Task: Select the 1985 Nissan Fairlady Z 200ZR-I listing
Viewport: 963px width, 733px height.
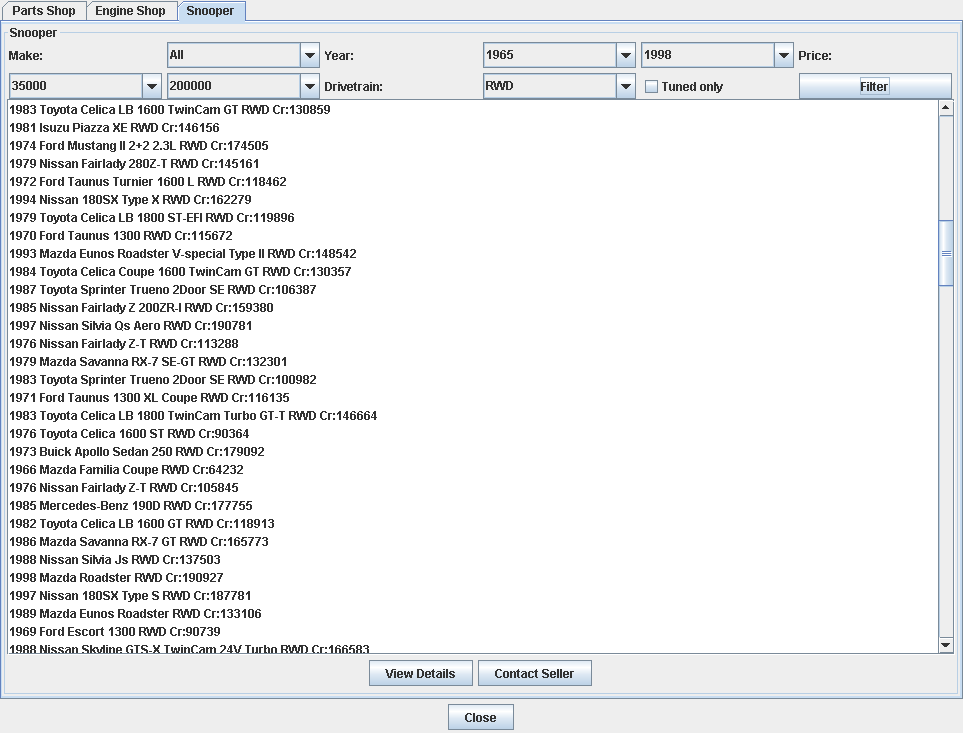Action: (x=473, y=308)
